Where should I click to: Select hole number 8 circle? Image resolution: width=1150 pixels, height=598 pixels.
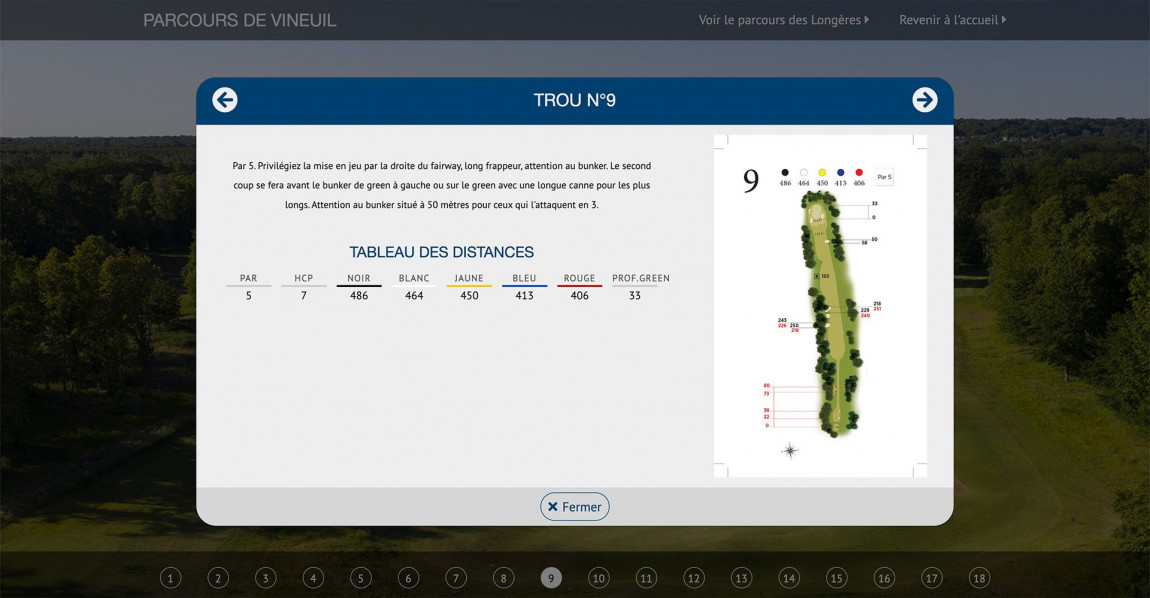tap(504, 578)
